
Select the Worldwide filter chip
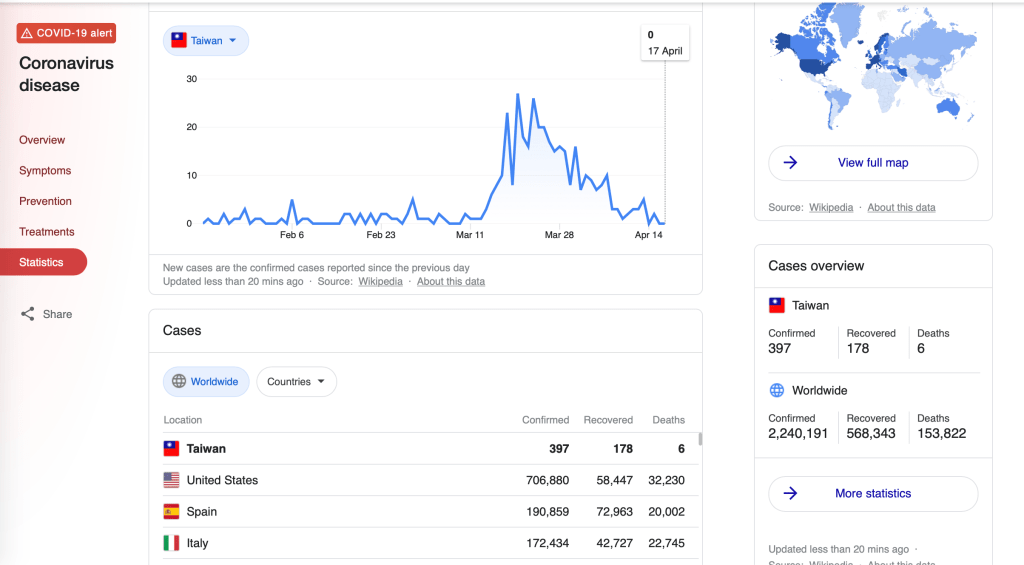pos(206,382)
